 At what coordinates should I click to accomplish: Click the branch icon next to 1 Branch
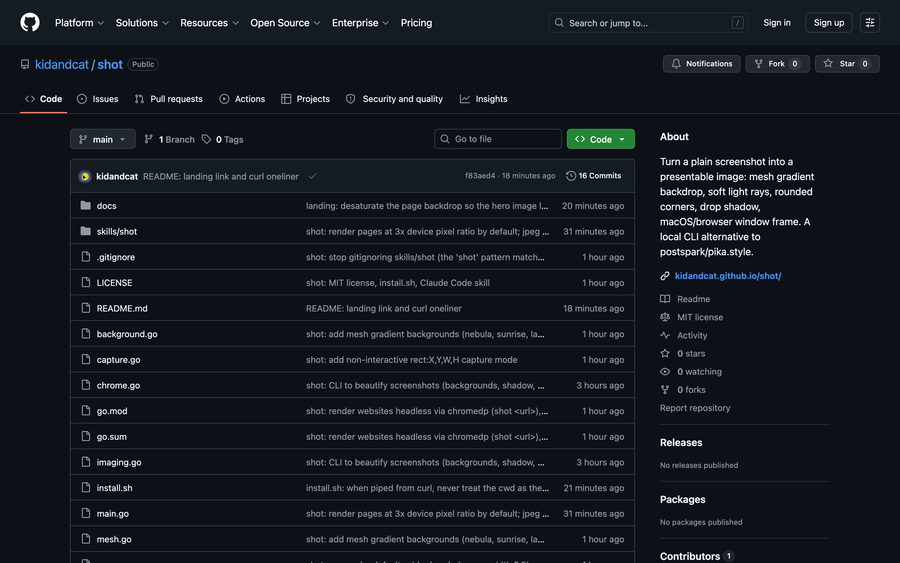149,139
